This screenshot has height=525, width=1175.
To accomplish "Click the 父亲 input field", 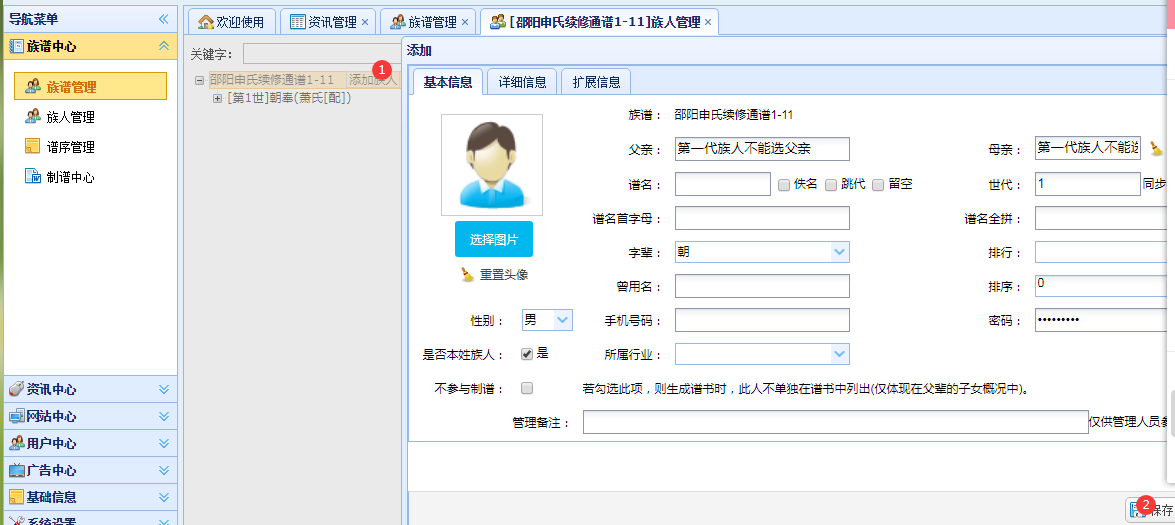I will click(x=762, y=149).
